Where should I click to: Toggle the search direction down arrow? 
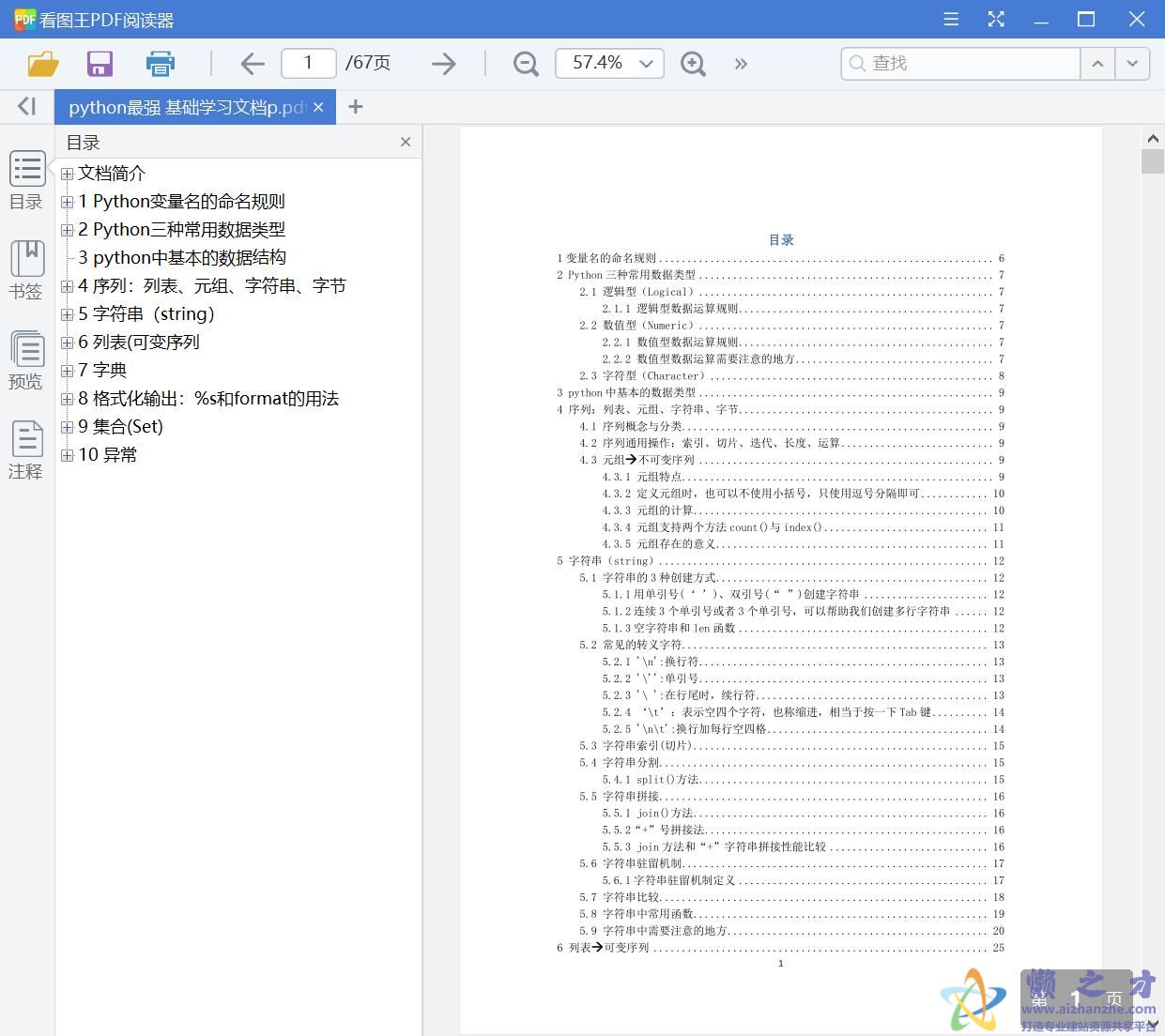click(x=1132, y=63)
